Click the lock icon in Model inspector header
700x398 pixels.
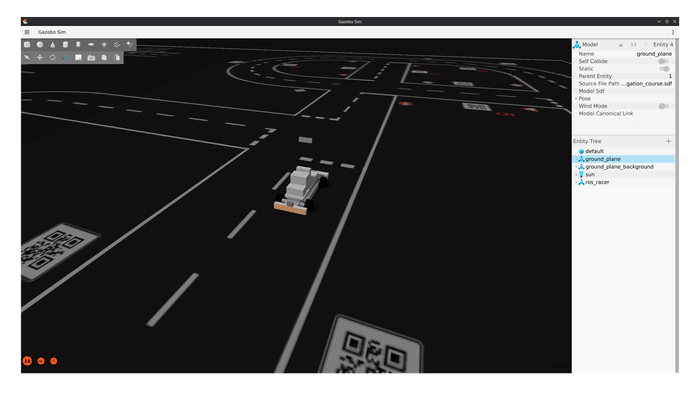click(621, 45)
